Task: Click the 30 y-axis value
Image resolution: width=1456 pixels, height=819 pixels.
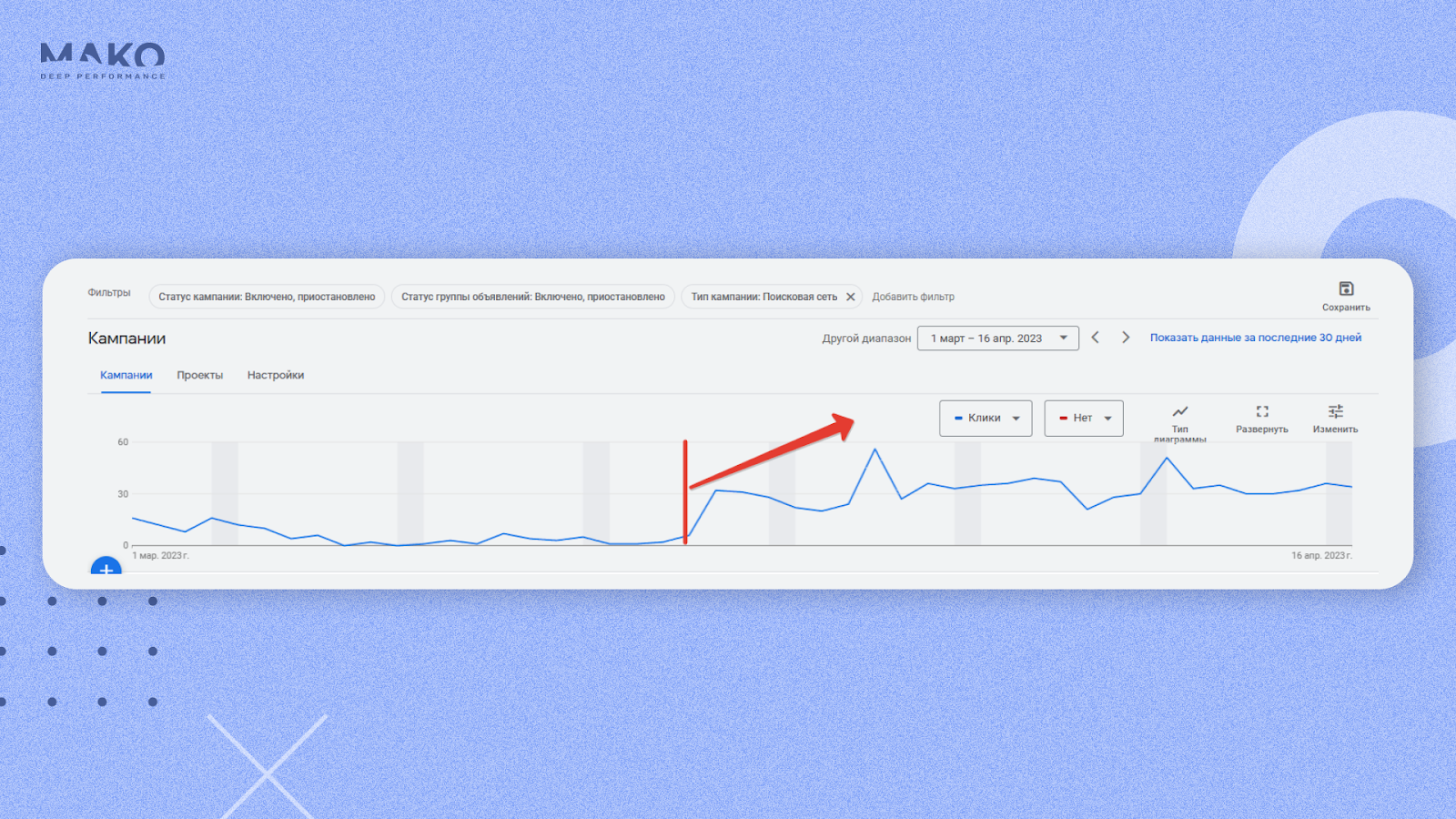Action: (x=123, y=494)
